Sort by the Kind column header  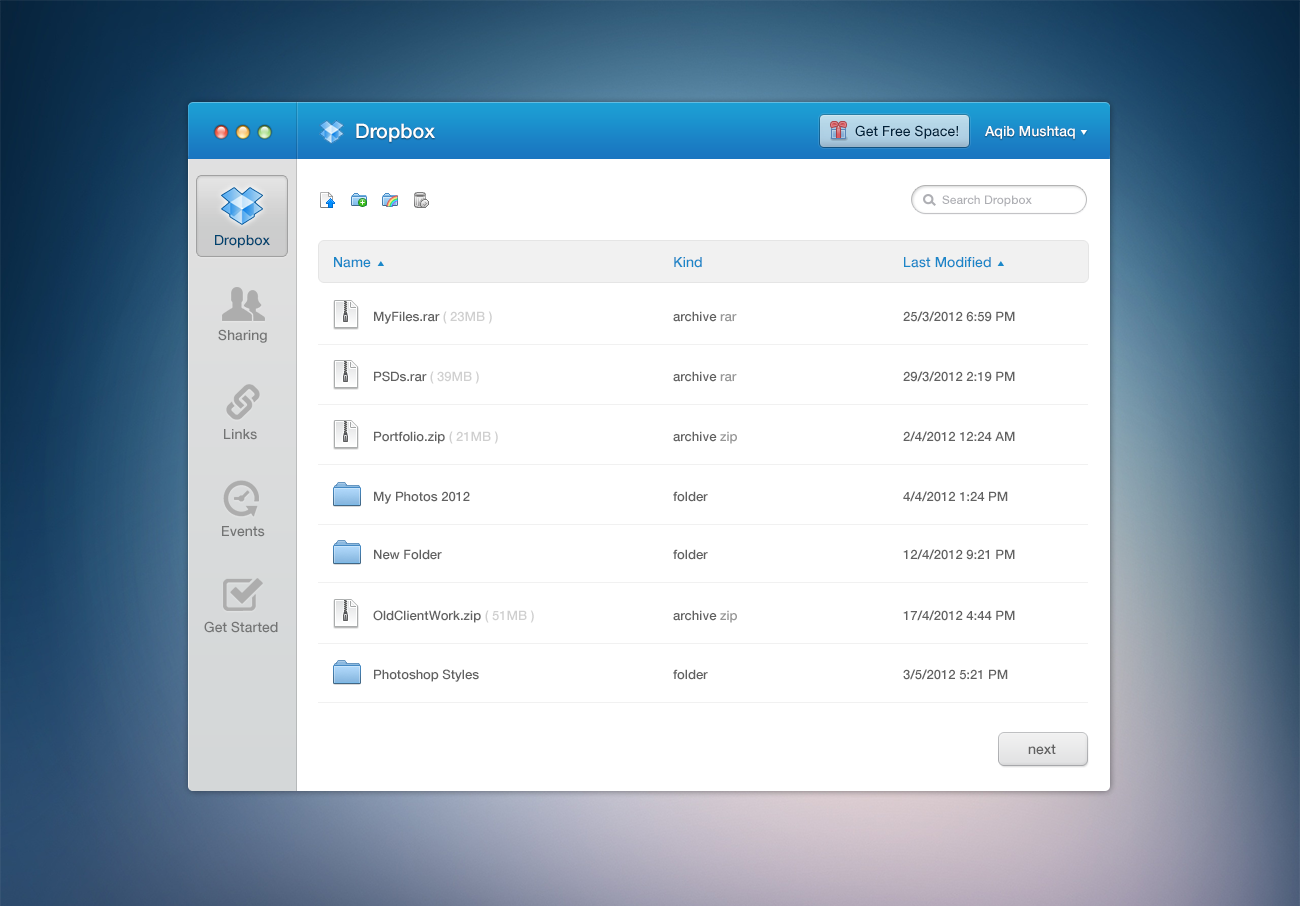click(688, 262)
